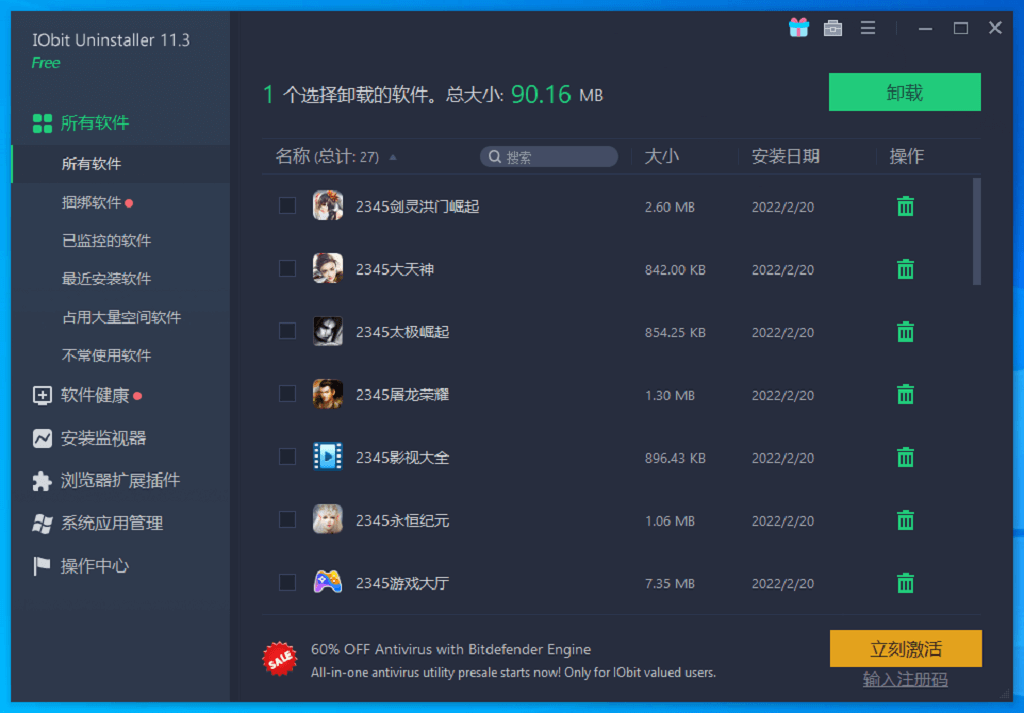Select the checkbox beside 2345永恒纪元
1024x713 pixels.
coord(287,520)
